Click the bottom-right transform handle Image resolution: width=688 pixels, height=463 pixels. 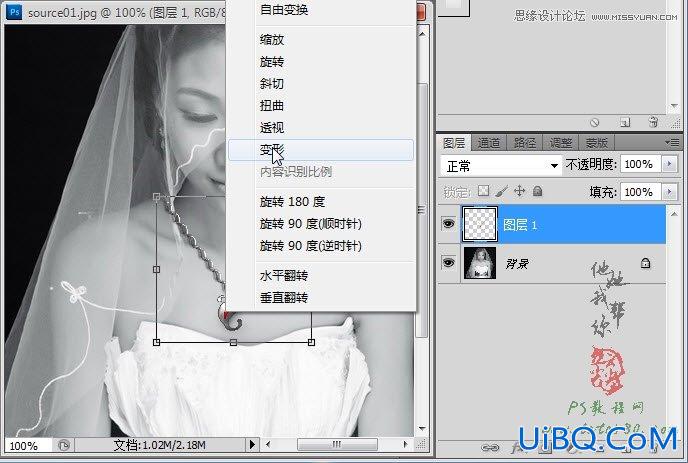point(311,342)
